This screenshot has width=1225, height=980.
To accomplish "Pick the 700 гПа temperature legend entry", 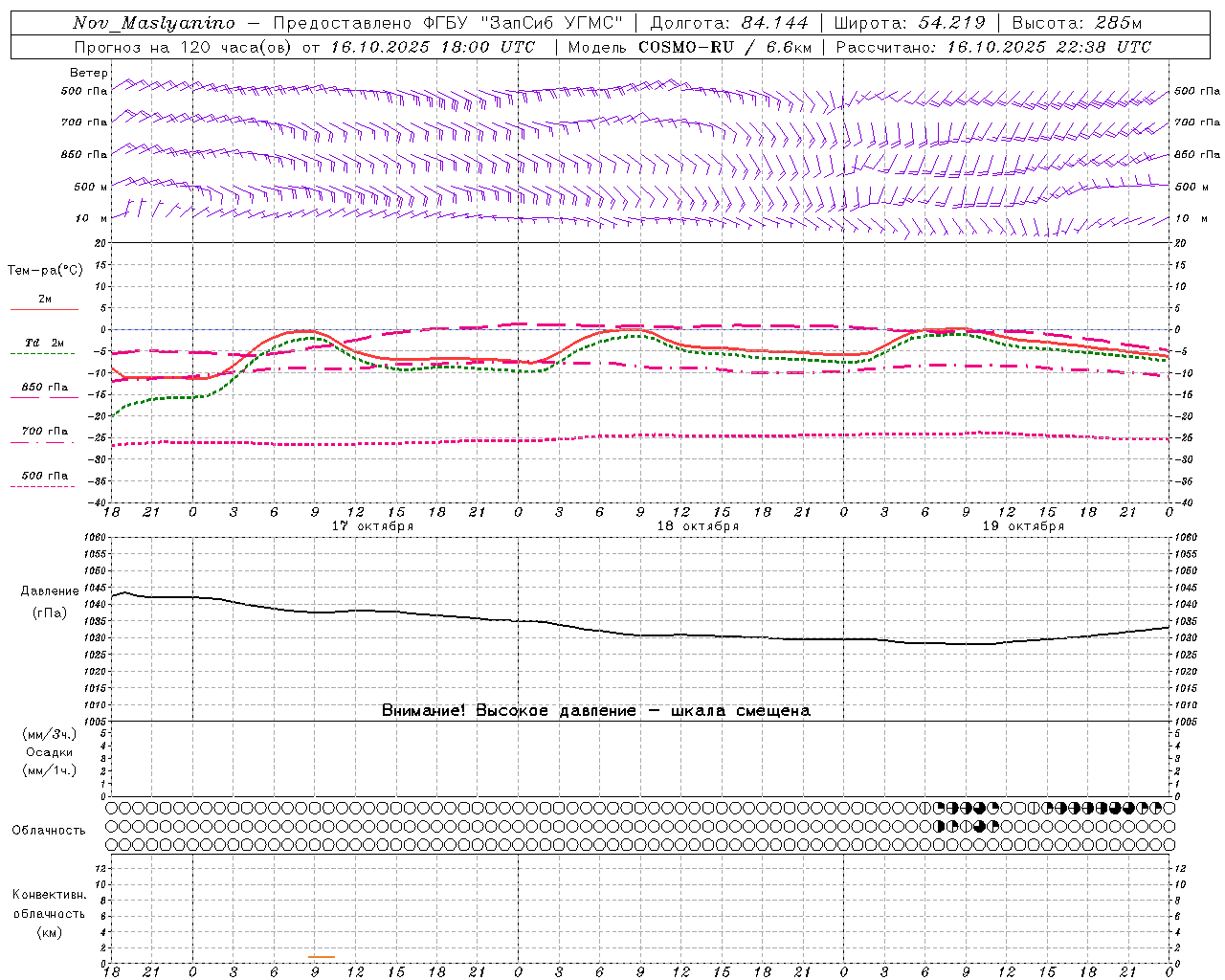I will click(45, 432).
